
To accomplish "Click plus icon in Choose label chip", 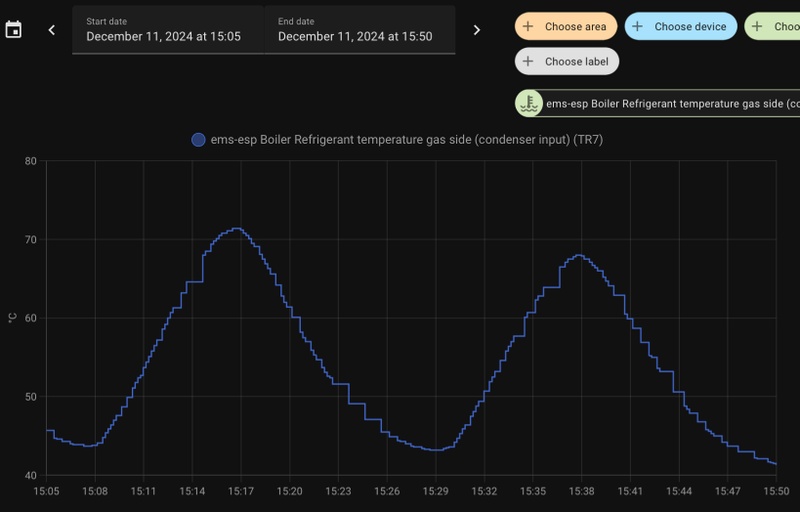I will tap(528, 61).
